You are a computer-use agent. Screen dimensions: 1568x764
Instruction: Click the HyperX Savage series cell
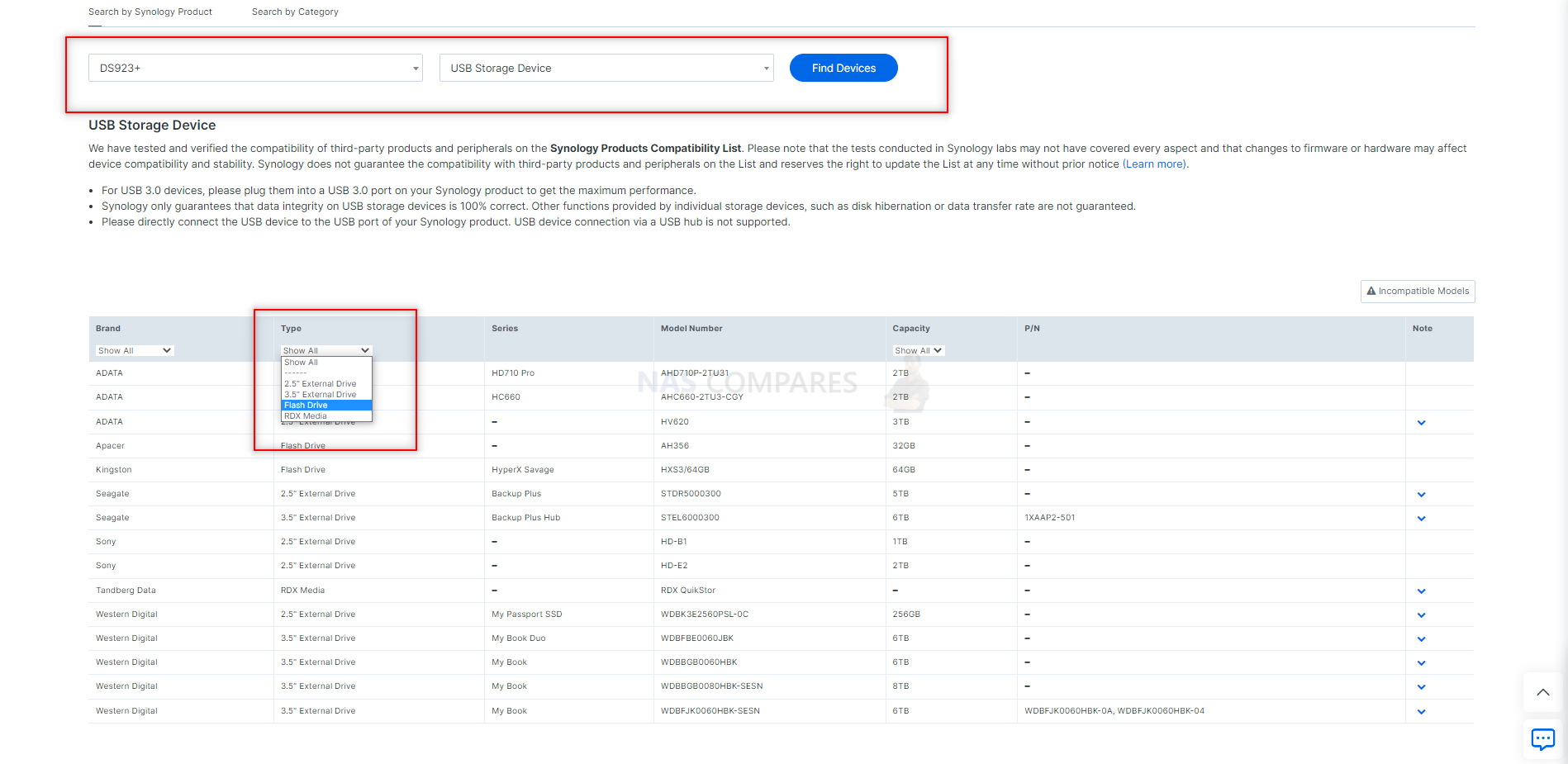(523, 470)
